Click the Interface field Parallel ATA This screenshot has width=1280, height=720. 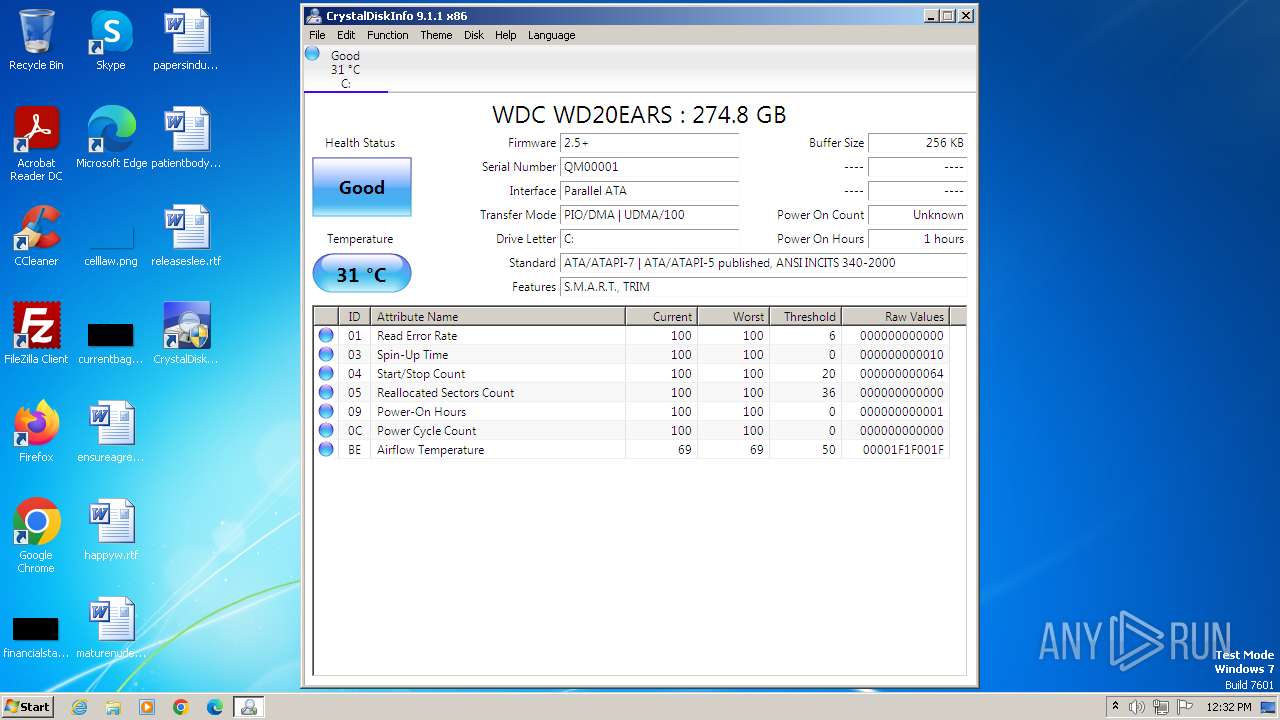(649, 191)
